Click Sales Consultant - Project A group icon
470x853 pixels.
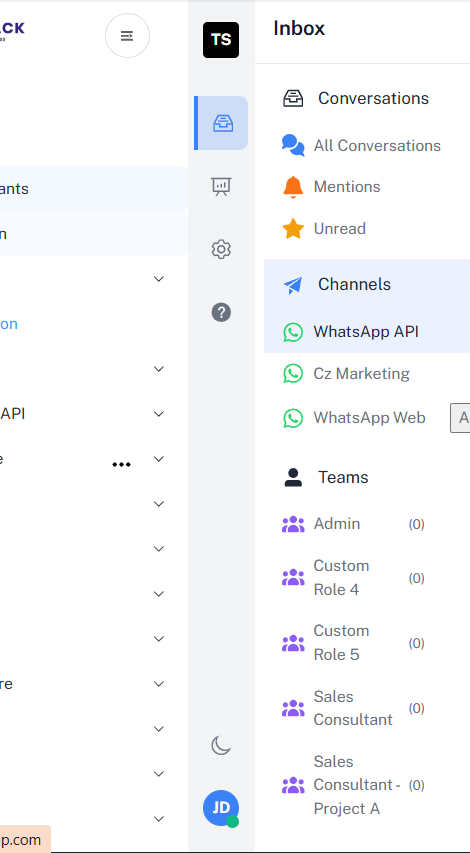pos(293,785)
